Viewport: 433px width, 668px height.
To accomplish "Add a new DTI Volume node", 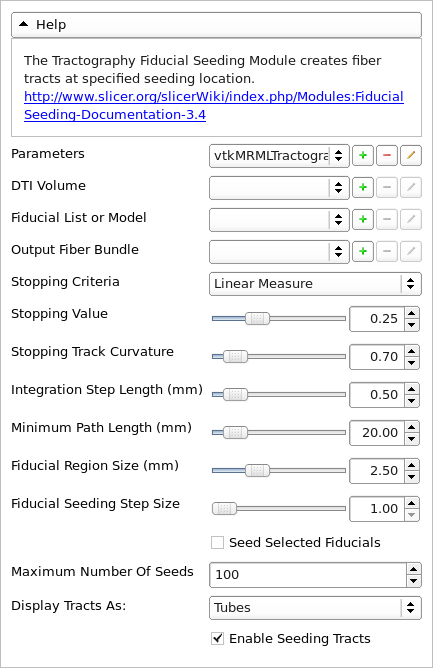I will pyautogui.click(x=363, y=187).
